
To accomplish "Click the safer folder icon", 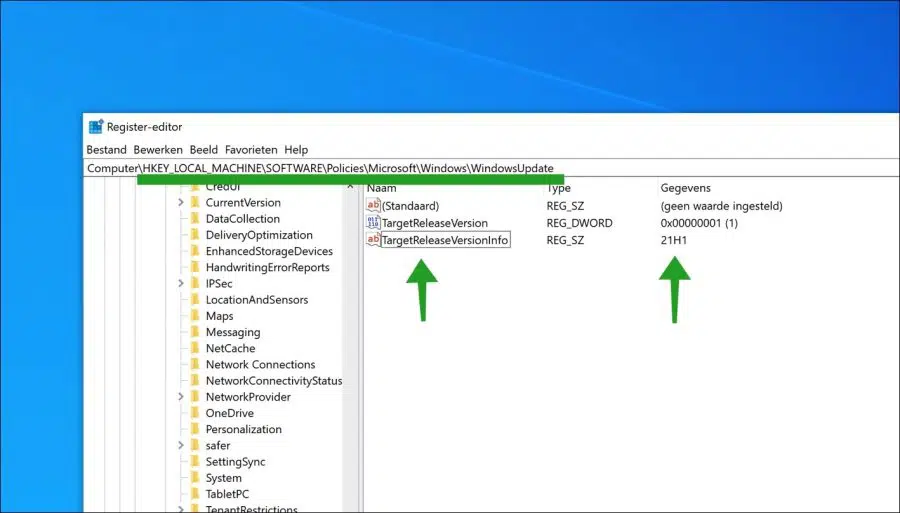I will tap(195, 445).
